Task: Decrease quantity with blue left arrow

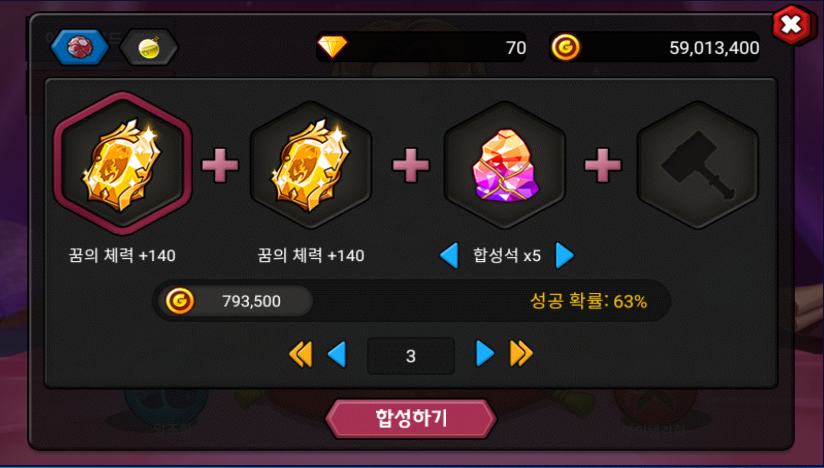Action: [337, 354]
